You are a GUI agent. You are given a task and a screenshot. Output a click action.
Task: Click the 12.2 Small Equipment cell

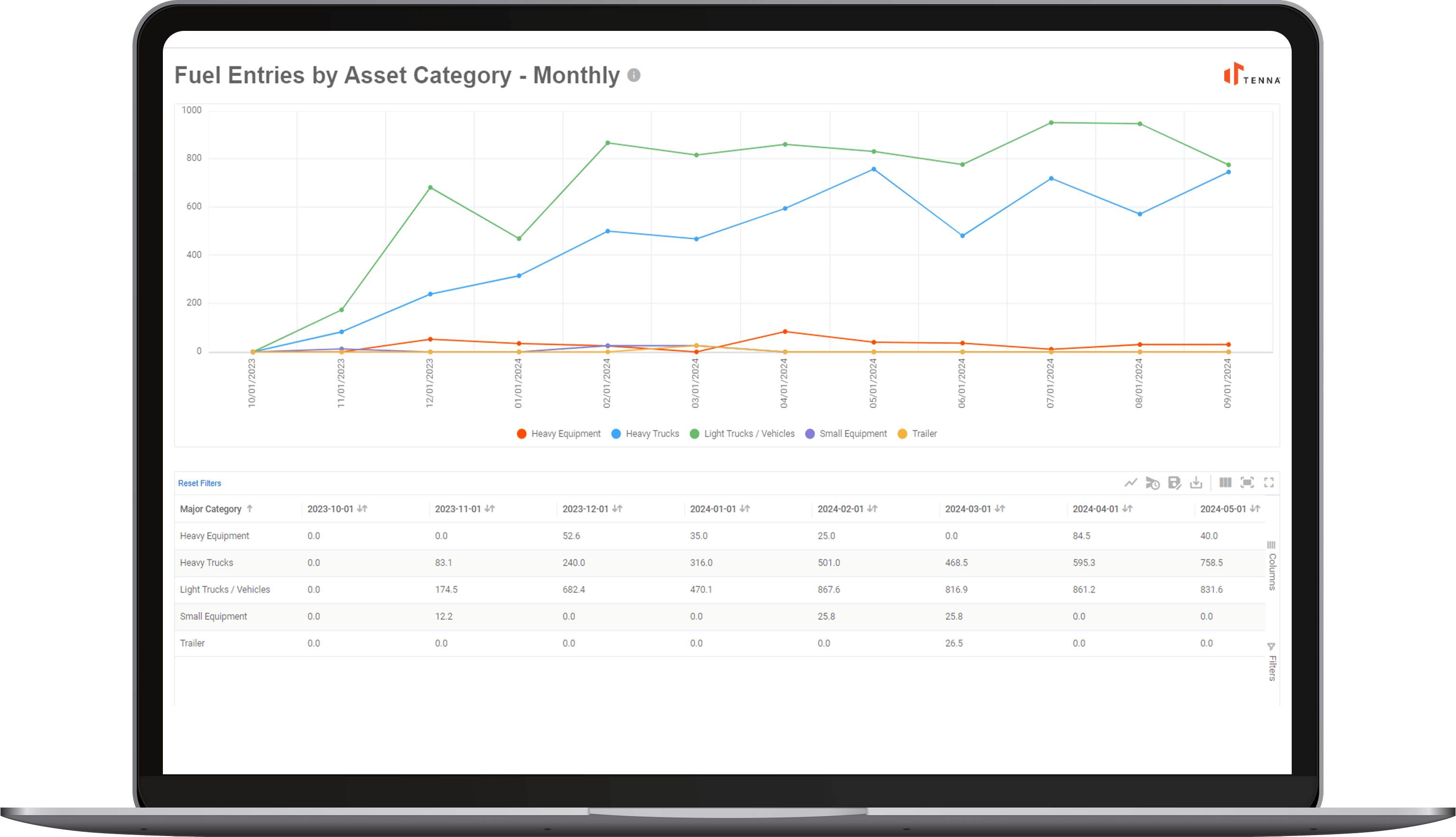tap(444, 616)
